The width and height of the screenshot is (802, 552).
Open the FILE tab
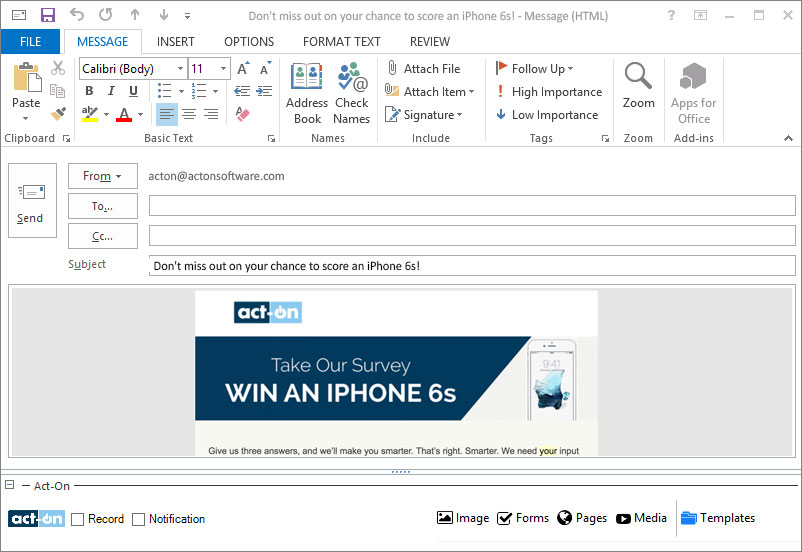30,41
